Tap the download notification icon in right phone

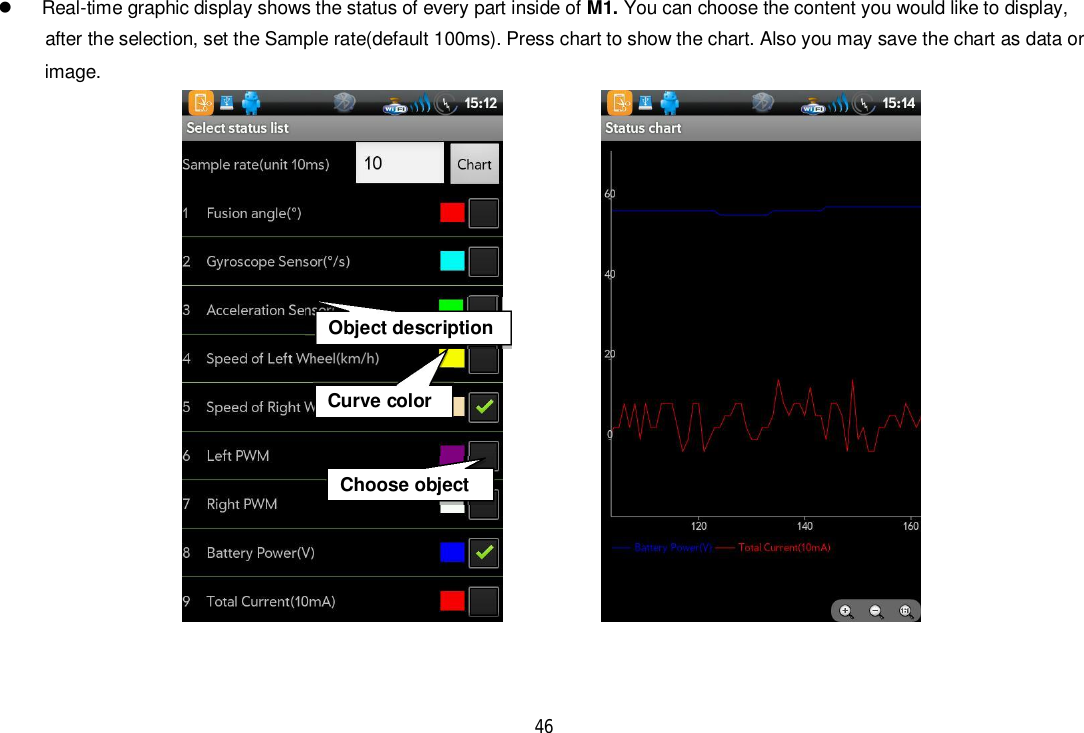pos(644,102)
